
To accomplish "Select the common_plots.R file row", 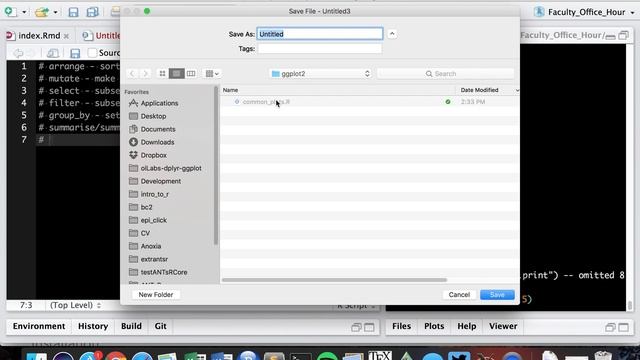I will coord(370,102).
